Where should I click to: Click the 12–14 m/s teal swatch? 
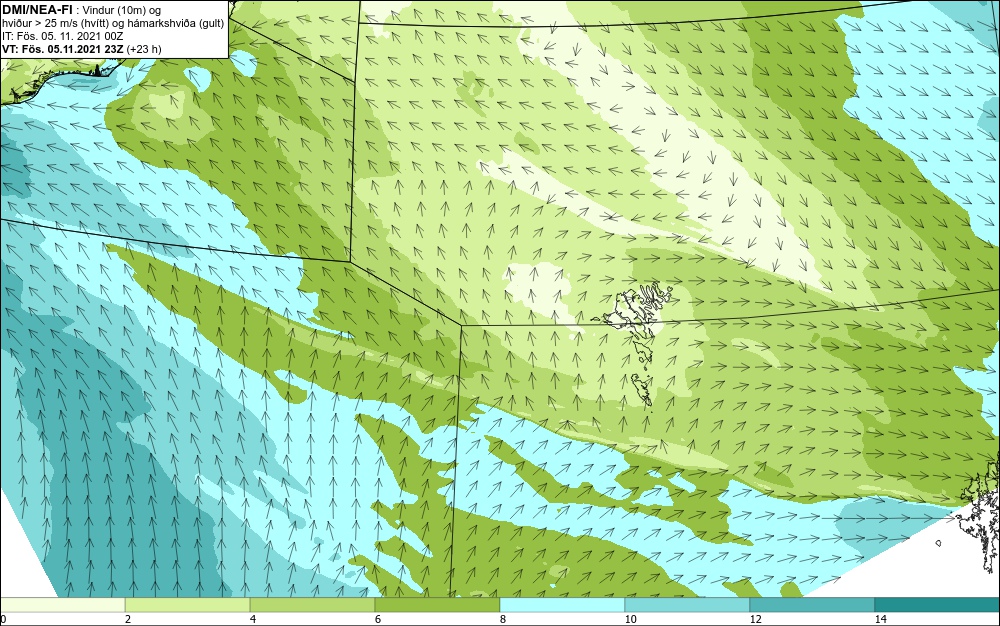coord(812,605)
